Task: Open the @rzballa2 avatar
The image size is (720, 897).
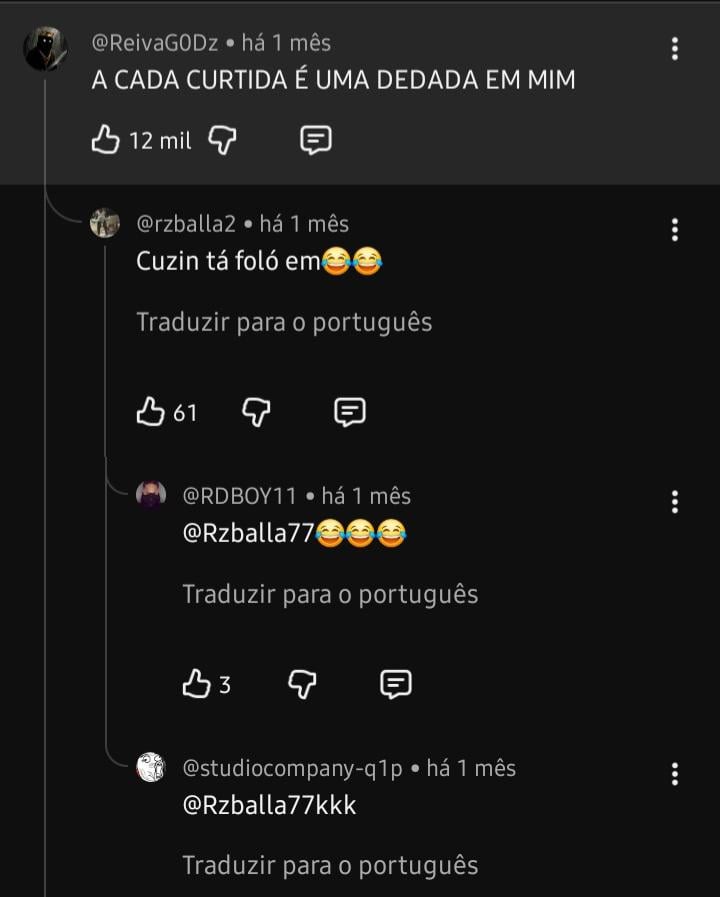Action: 105,223
